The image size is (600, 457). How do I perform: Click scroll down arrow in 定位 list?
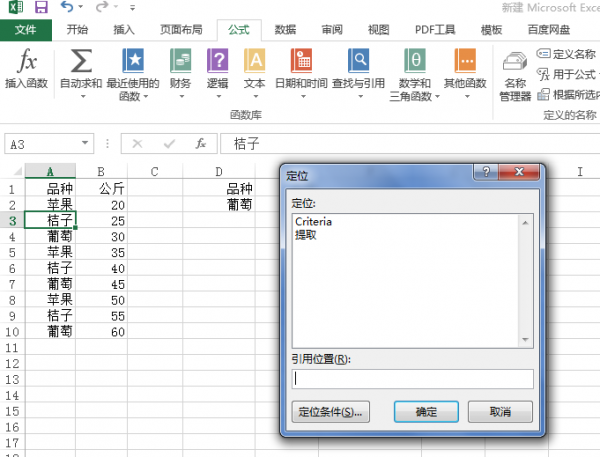point(525,339)
